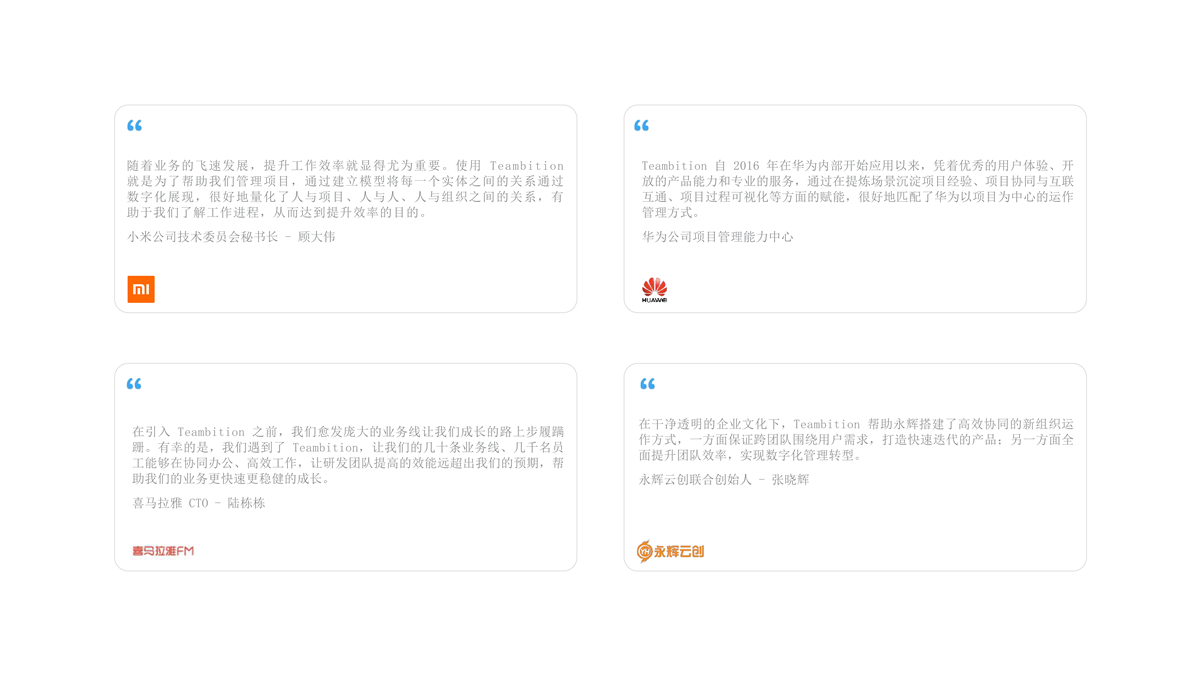Screen dimensions: 1200x675
Task: Click the Huawei testimonial paragraph starting Teambition 自 2016
Action: pos(858,189)
